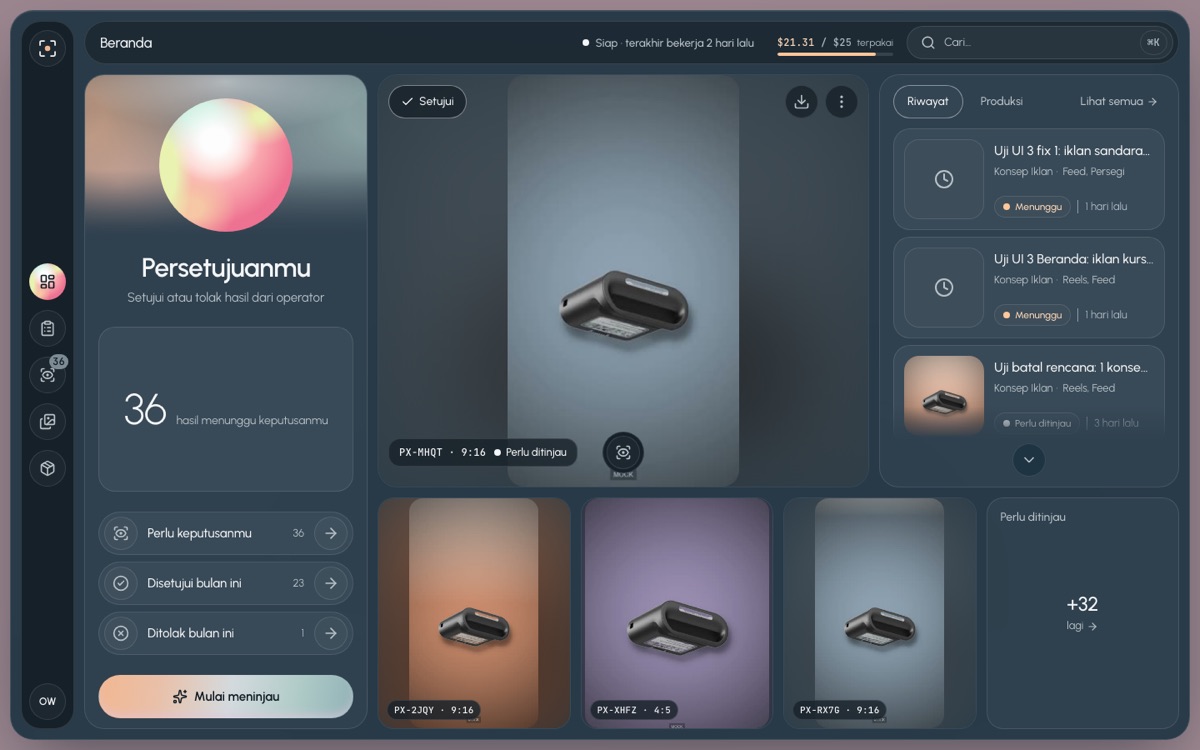The height and width of the screenshot is (750, 1200).
Task: Open the PX-XHFZ 4:5 thumbnail
Action: point(677,613)
